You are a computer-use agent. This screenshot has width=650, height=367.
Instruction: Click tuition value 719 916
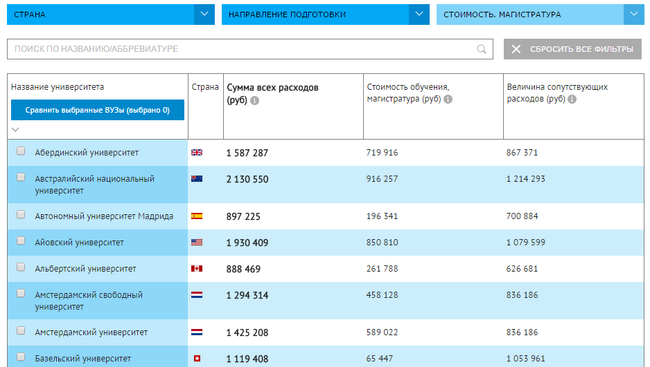point(382,153)
